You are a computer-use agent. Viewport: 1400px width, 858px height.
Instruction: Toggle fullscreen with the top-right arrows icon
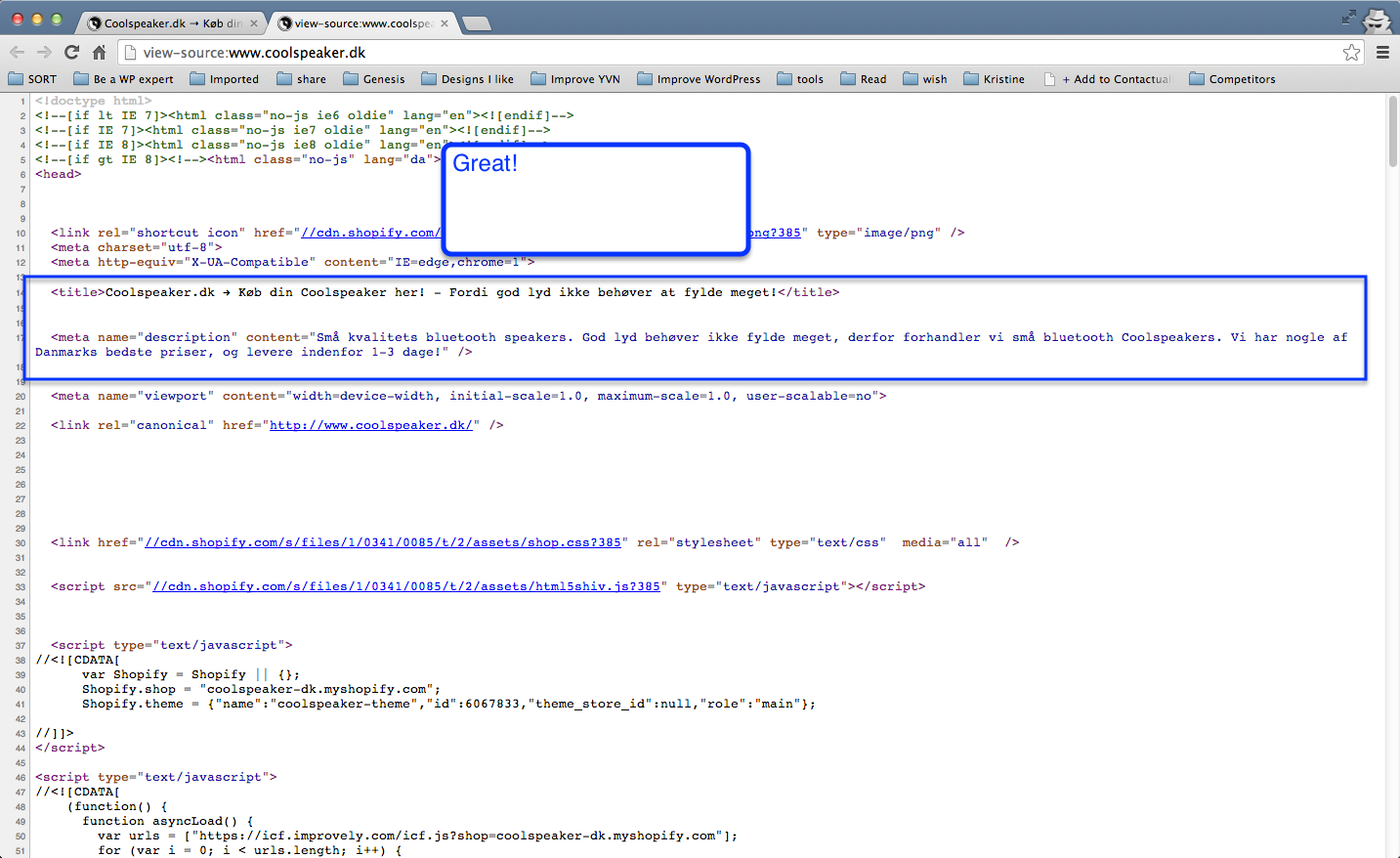[x=1349, y=17]
